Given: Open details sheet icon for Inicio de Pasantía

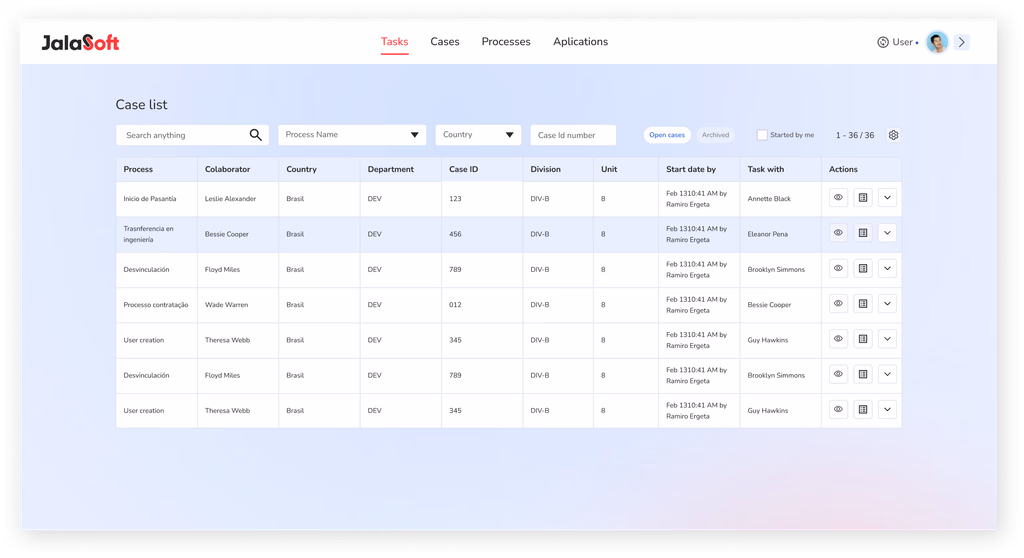Looking at the screenshot, I should (863, 197).
